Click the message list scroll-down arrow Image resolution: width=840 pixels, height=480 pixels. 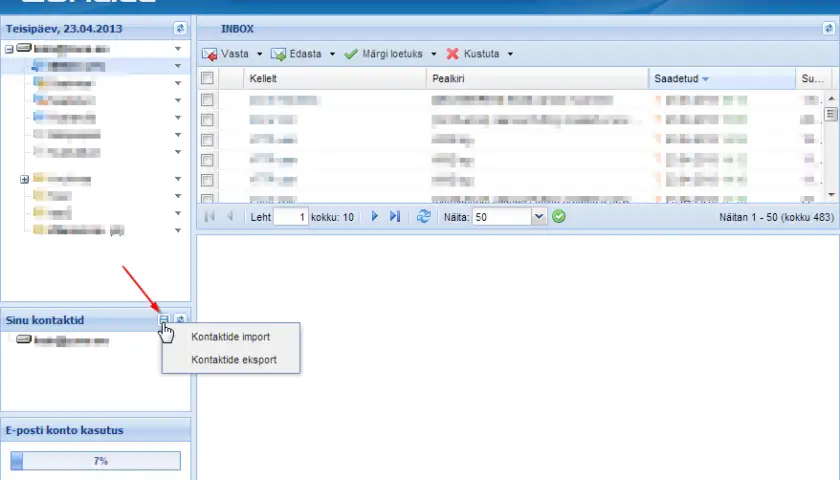click(x=831, y=194)
